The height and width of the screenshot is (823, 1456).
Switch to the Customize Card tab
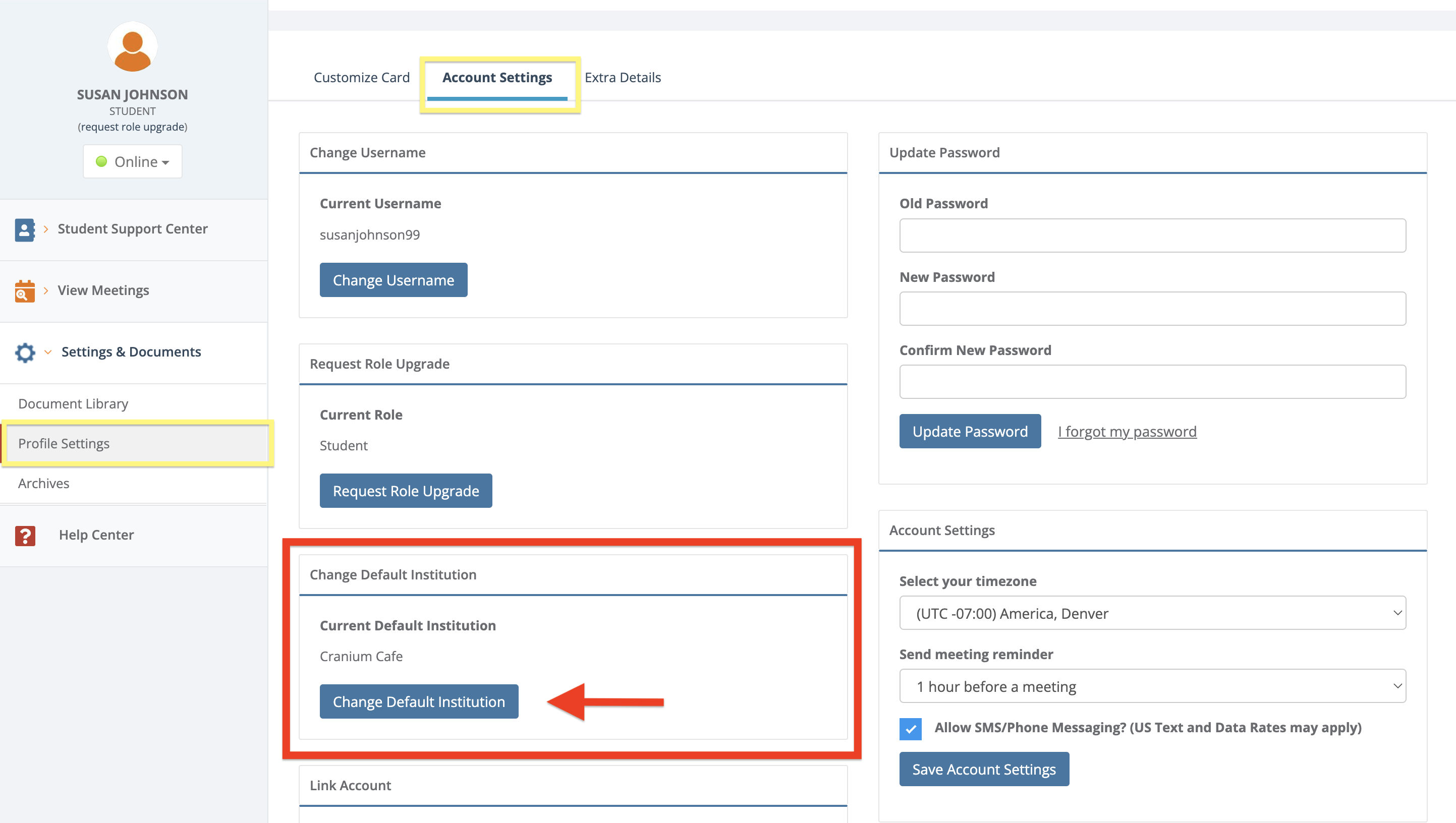[x=361, y=78]
